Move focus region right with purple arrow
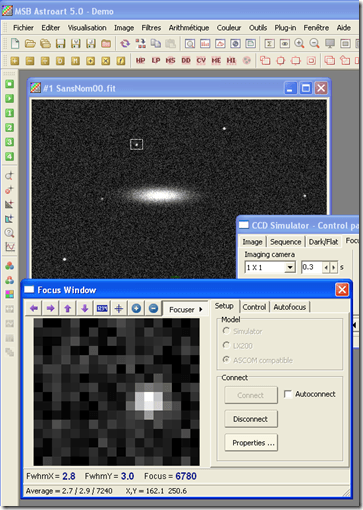The width and height of the screenshot is (363, 510). pyautogui.click(x=50, y=308)
